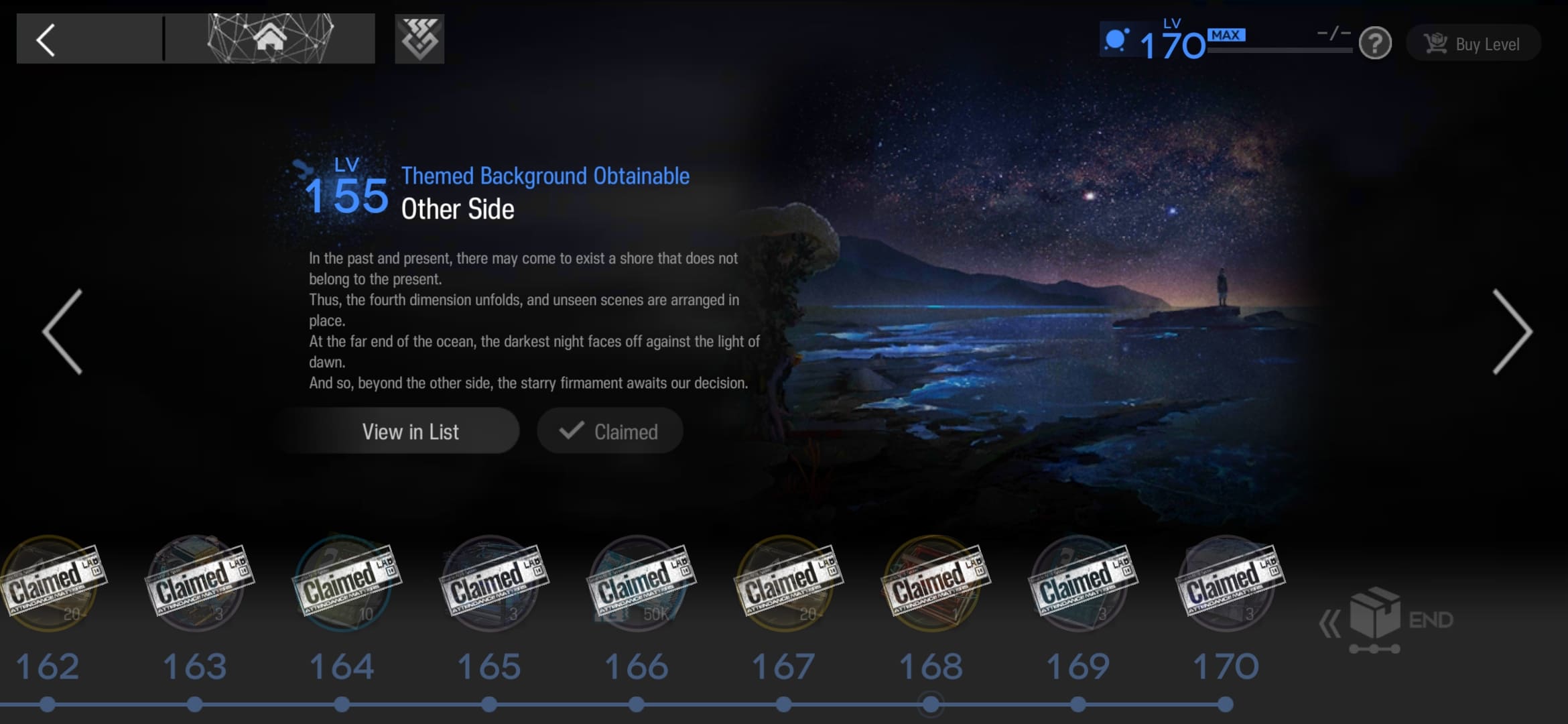
Task: Select level 169 on the track
Action: tap(1078, 667)
